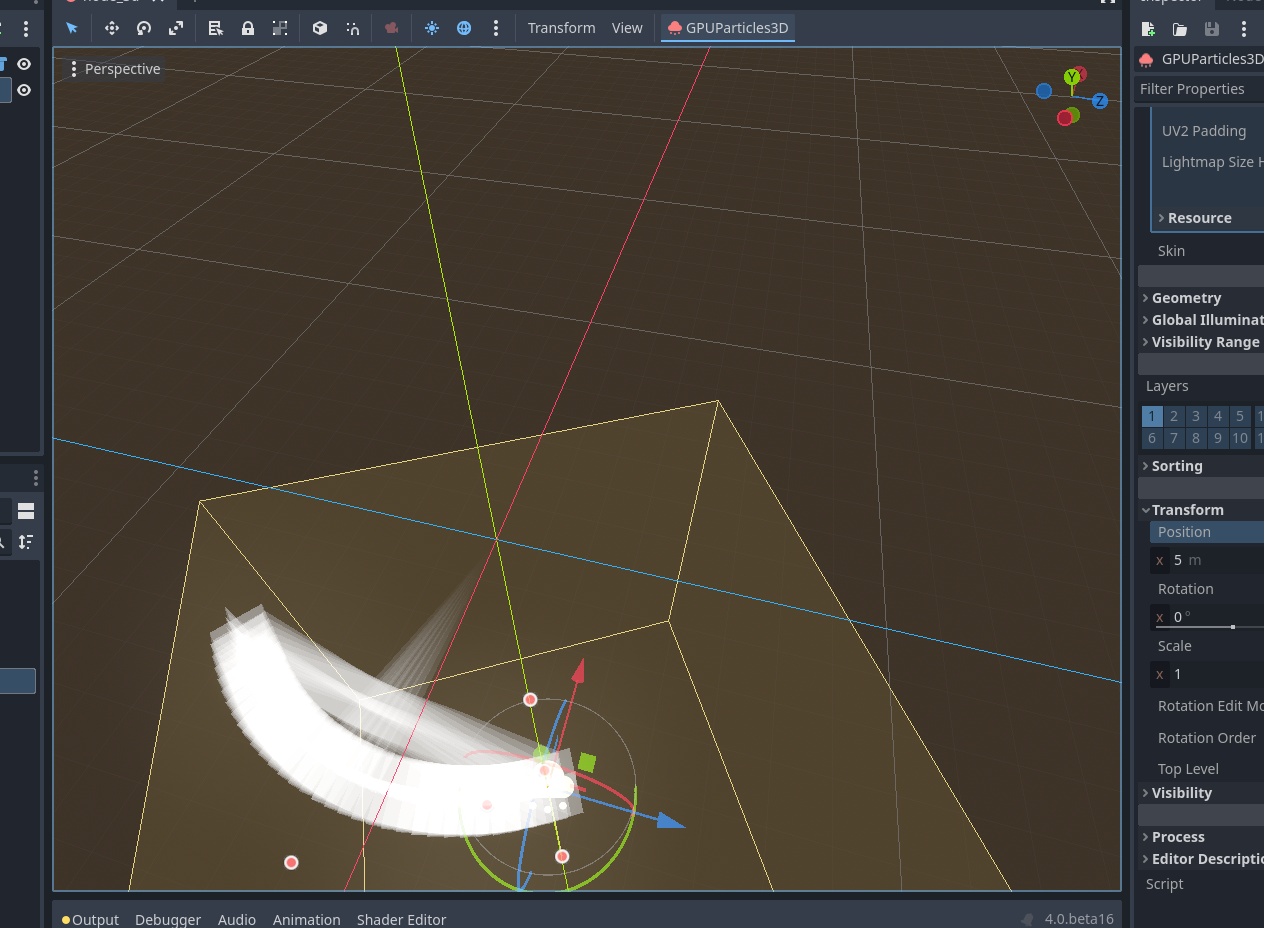Select the Scale mode tool
The height and width of the screenshot is (928, 1264).
175,27
